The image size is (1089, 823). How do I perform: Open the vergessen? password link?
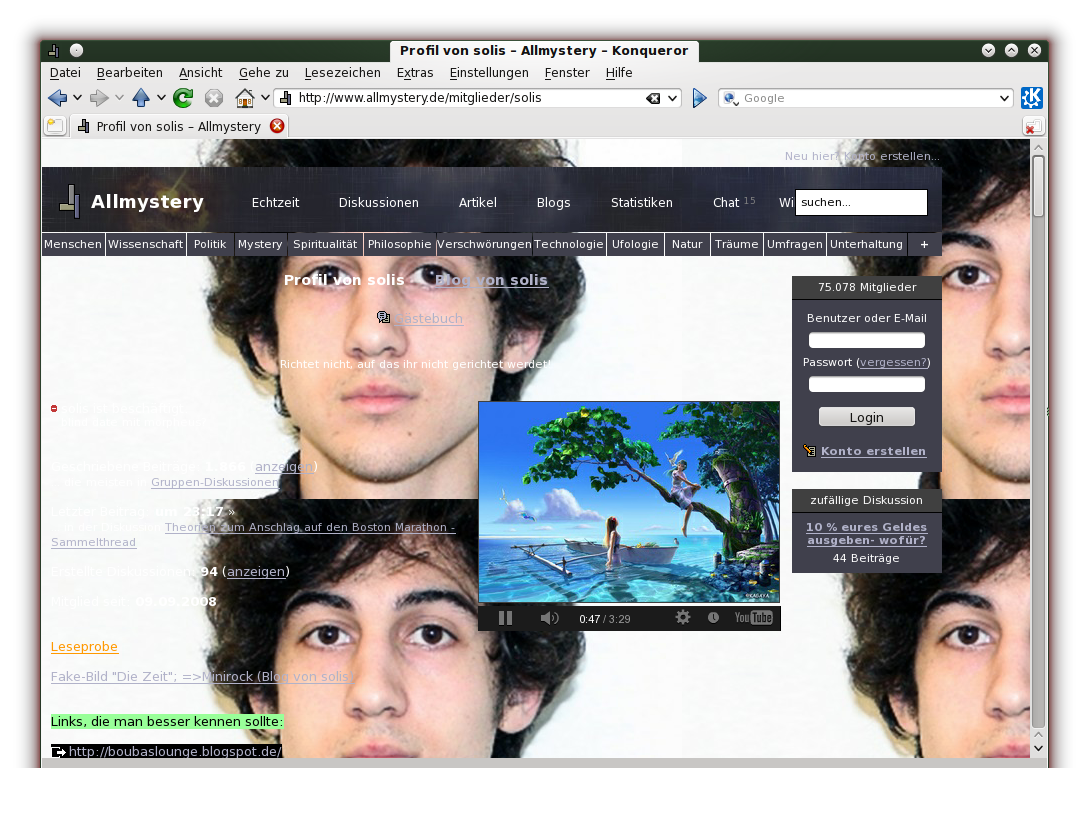893,362
